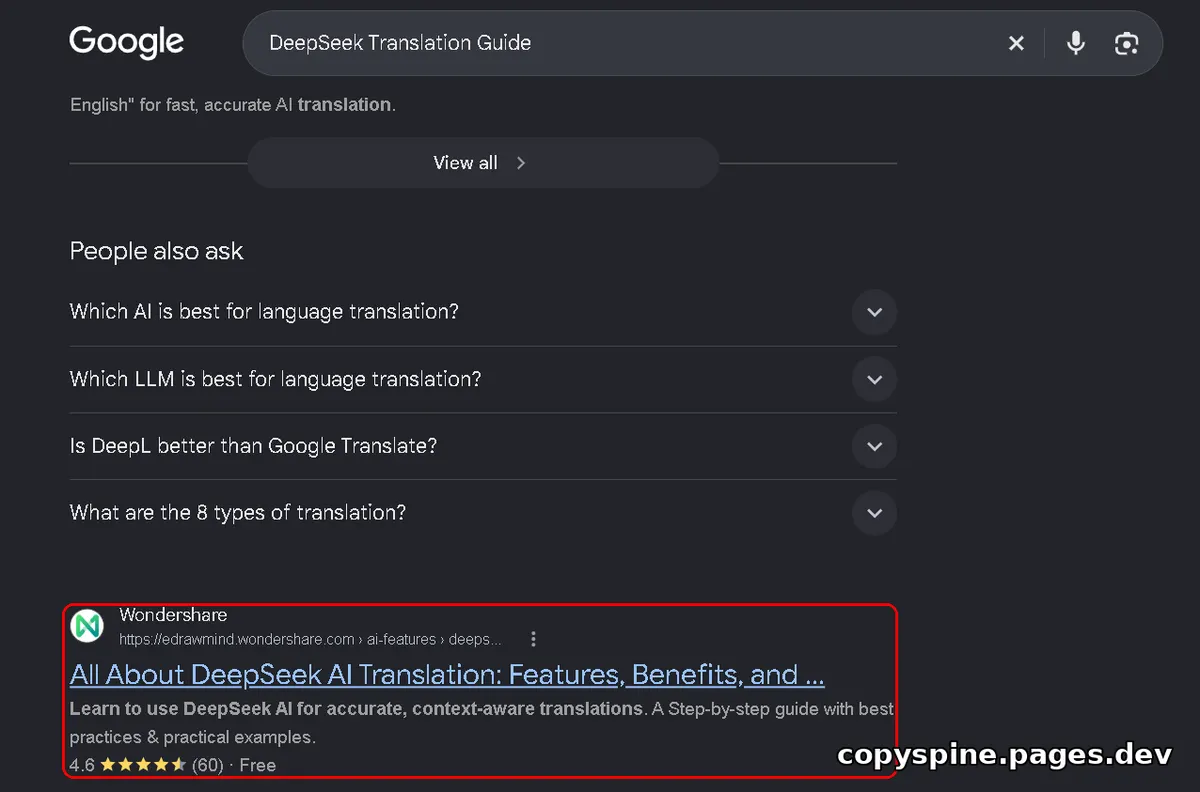The image size is (1200, 792).
Task: Expand "Is DeepL better than Google Translate?"
Action: 483,446
